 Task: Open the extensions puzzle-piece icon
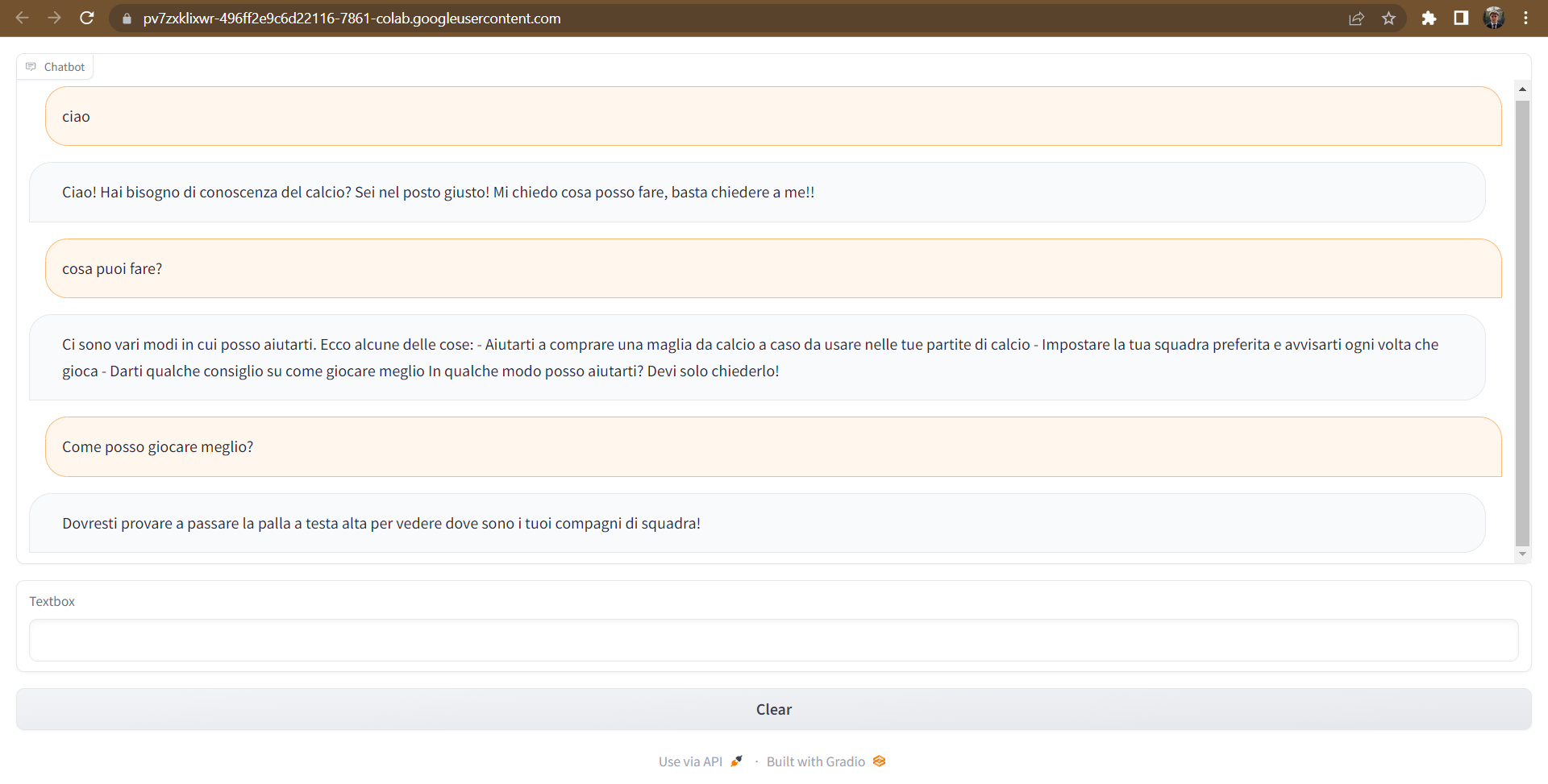(x=1429, y=18)
